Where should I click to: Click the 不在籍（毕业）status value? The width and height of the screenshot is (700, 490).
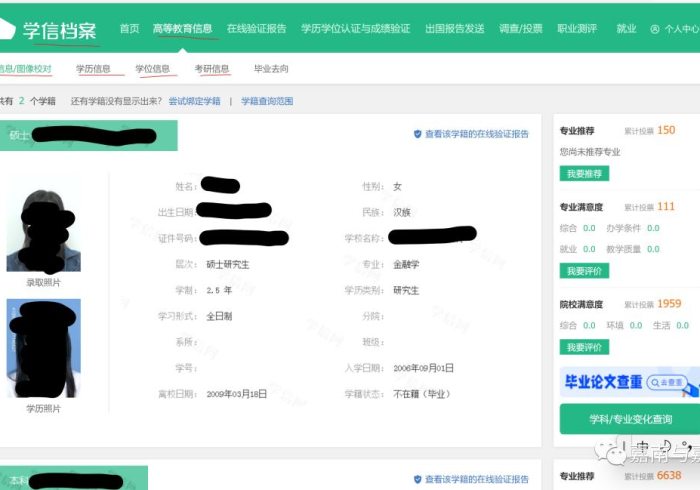coord(421,394)
